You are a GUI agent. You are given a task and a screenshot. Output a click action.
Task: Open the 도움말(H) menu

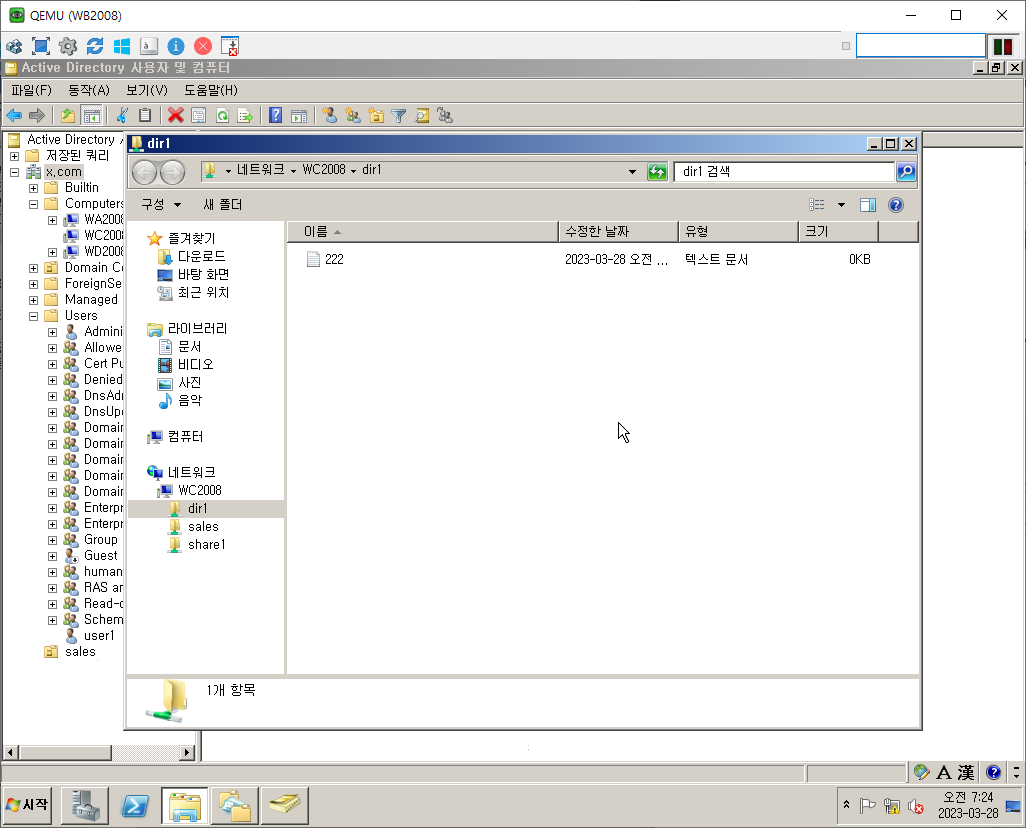tap(211, 90)
